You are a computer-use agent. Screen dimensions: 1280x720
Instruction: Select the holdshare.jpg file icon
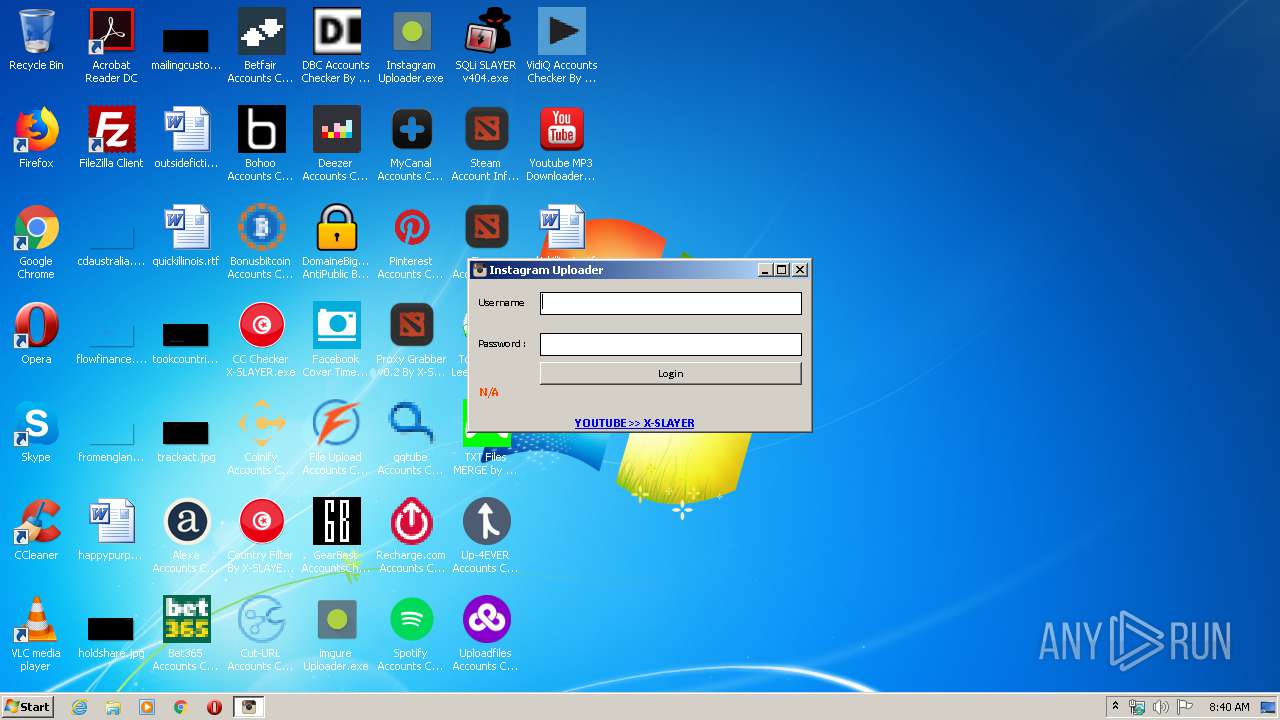click(111, 637)
